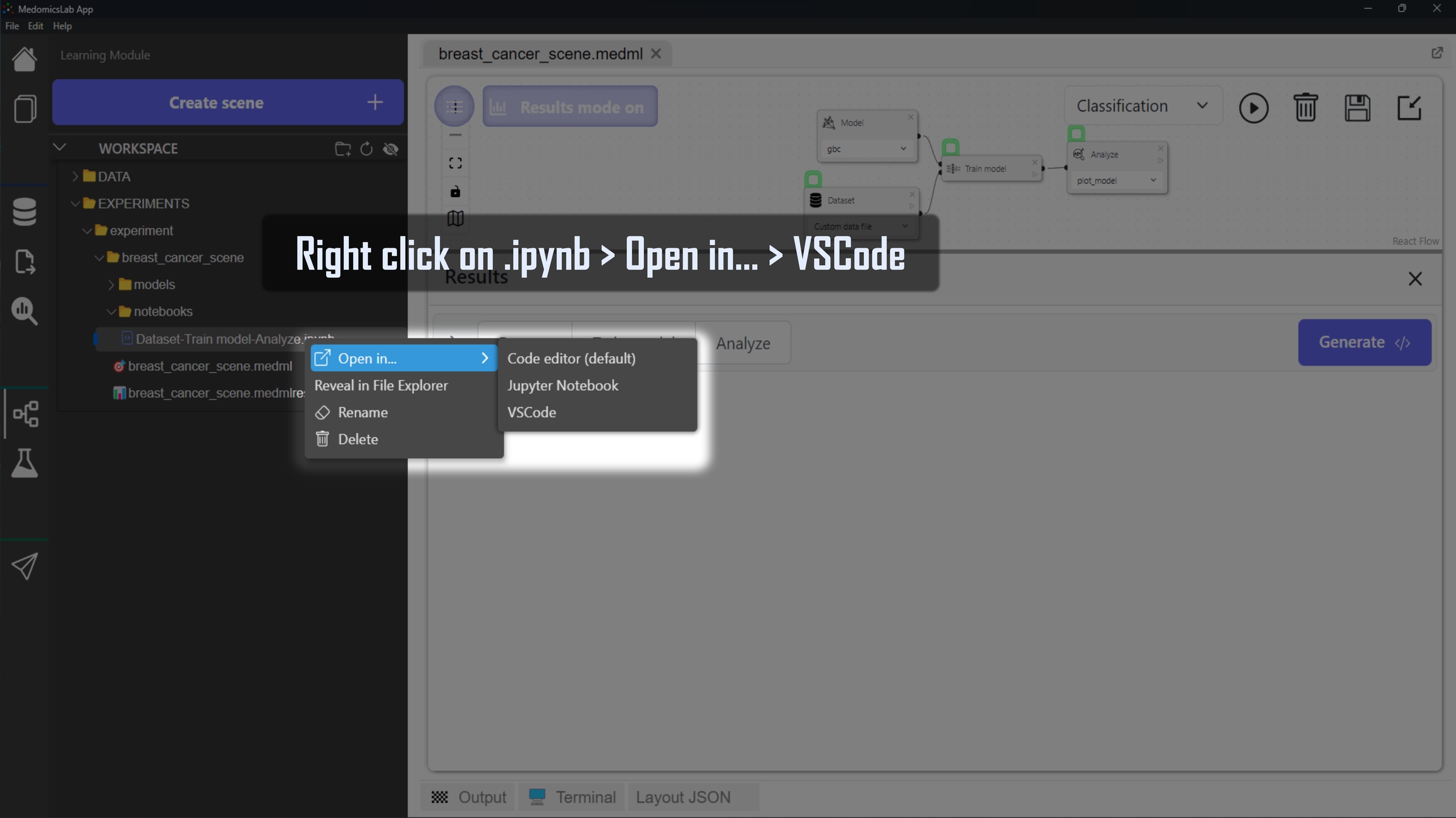
Task: Save the scene with floppy icon
Action: 1357,108
